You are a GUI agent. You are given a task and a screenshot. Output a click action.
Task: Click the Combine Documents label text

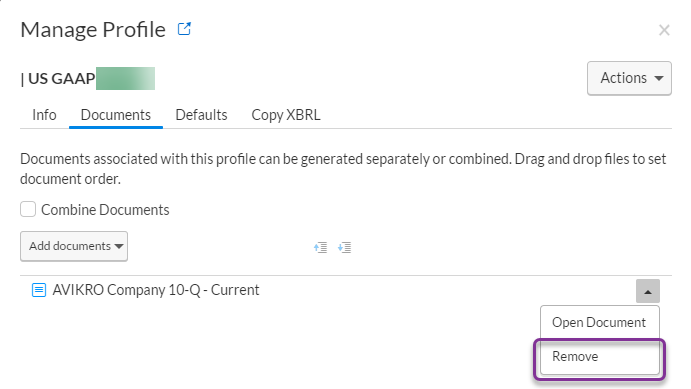click(x=105, y=210)
